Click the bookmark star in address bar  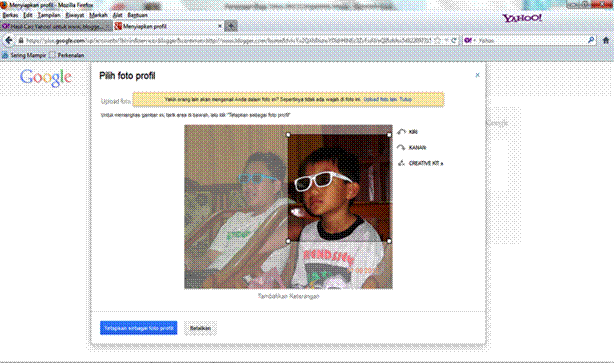(x=438, y=40)
